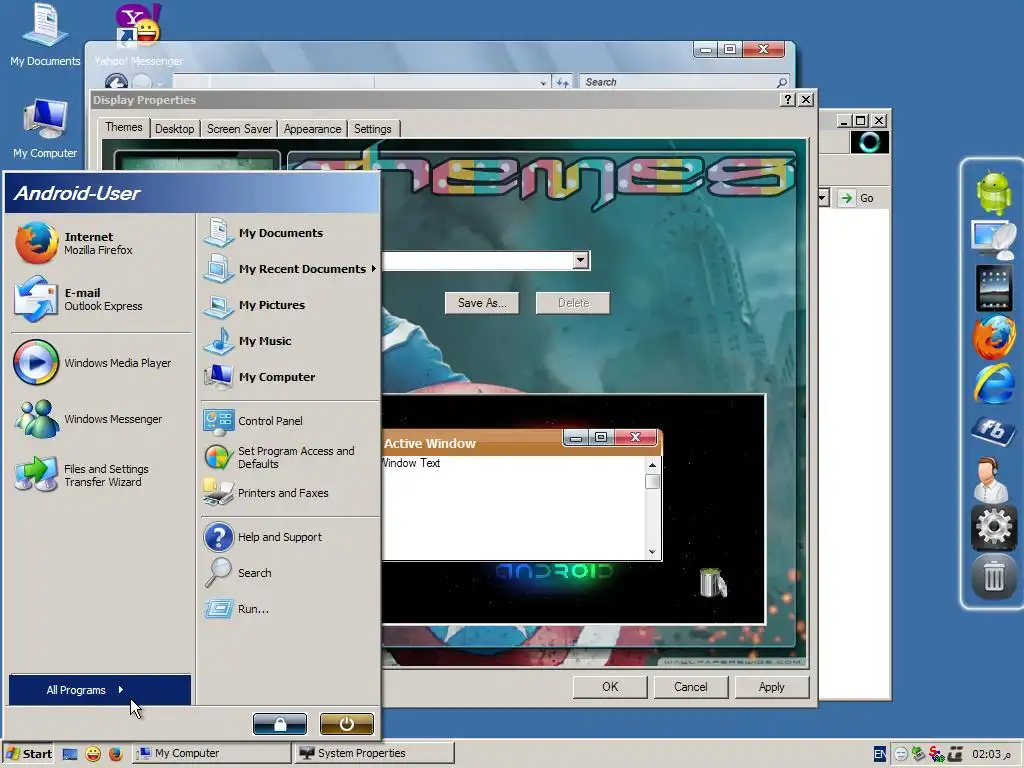Click the Delete theme button

[x=573, y=303]
